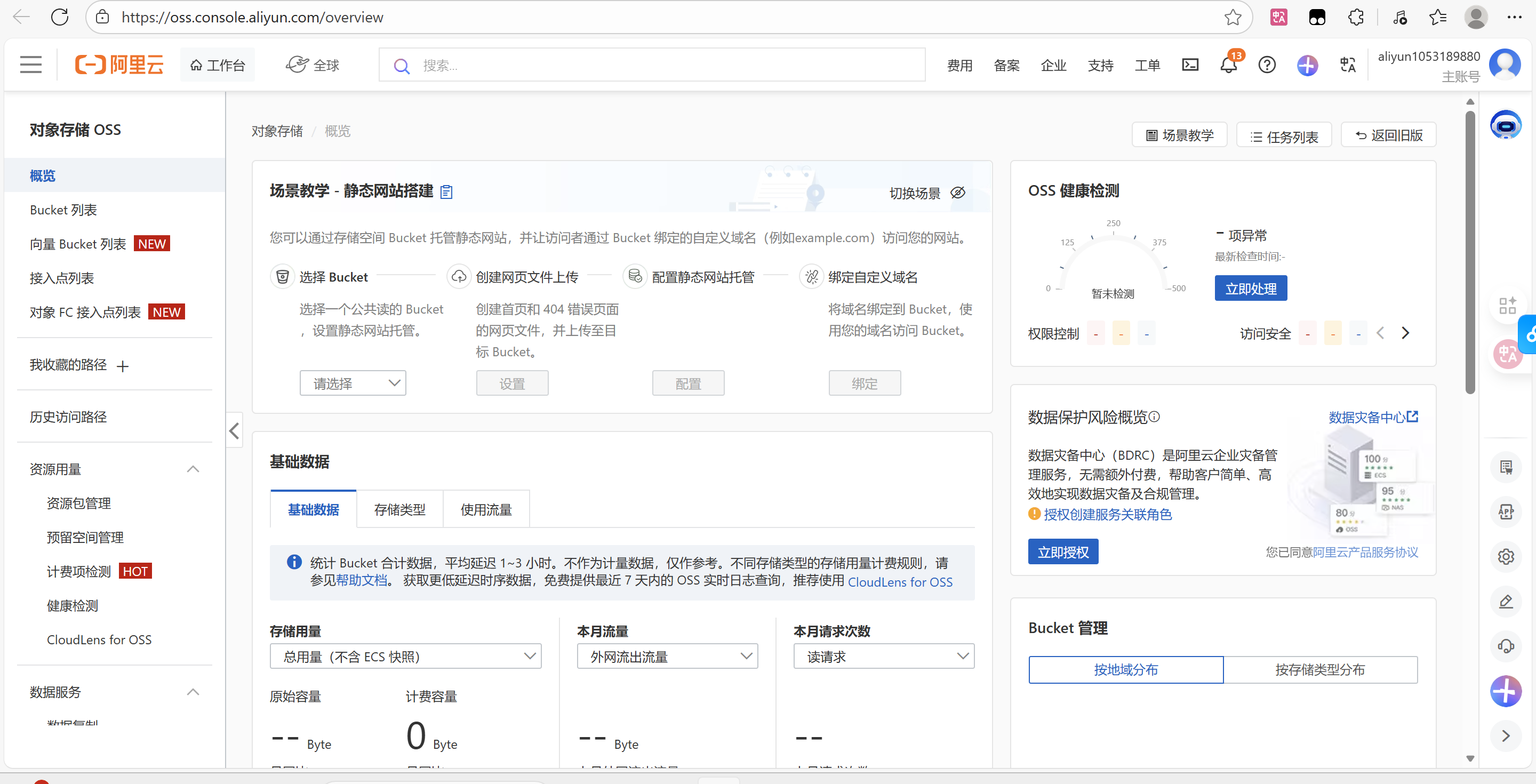The image size is (1536, 784).
Task: Select 按存储类型分布 view toggle
Action: pos(1320,669)
